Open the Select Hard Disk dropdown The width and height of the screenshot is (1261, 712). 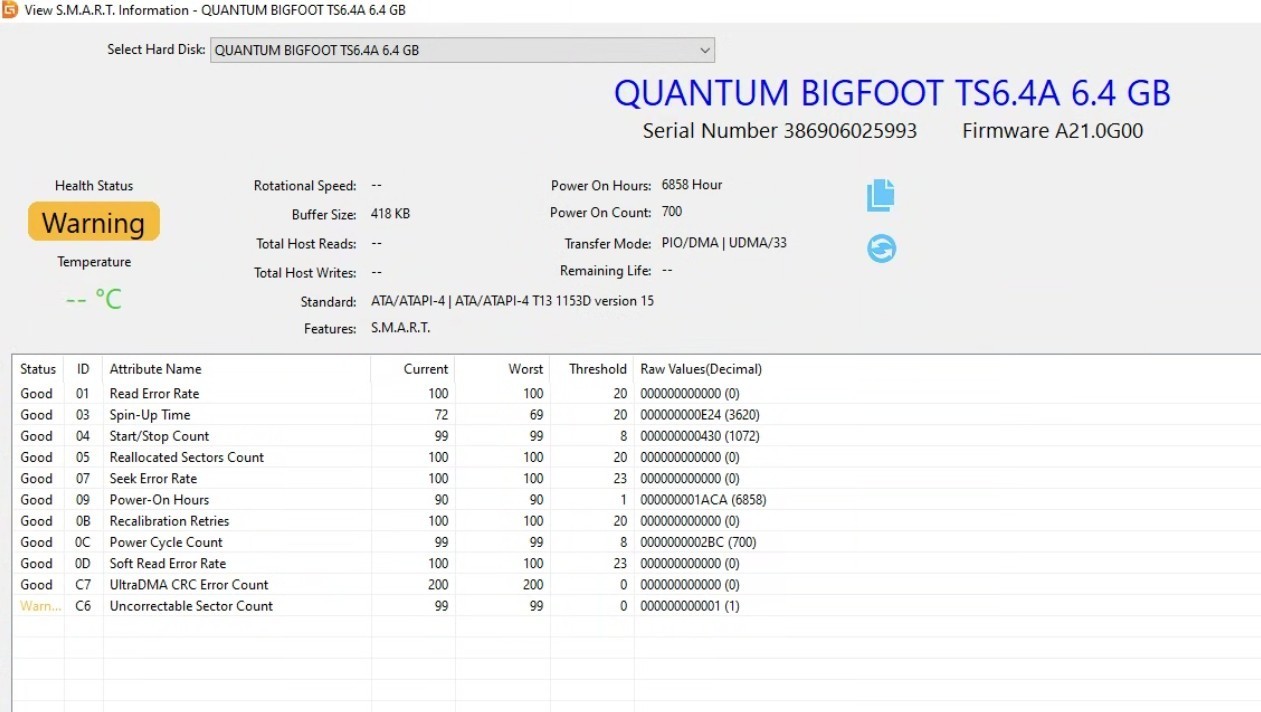click(x=462, y=50)
